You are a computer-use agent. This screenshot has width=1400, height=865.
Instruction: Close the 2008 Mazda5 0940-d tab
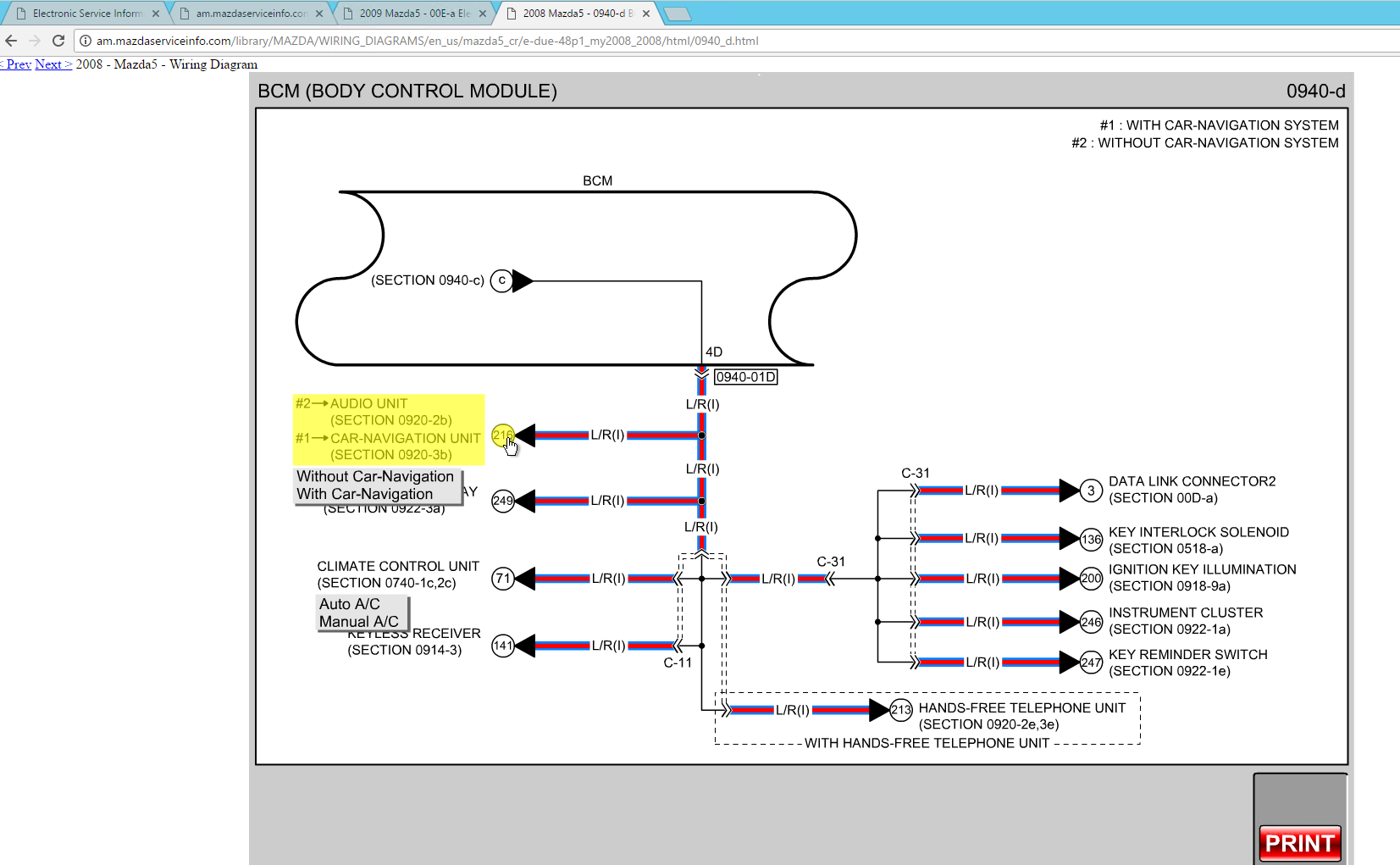[646, 14]
